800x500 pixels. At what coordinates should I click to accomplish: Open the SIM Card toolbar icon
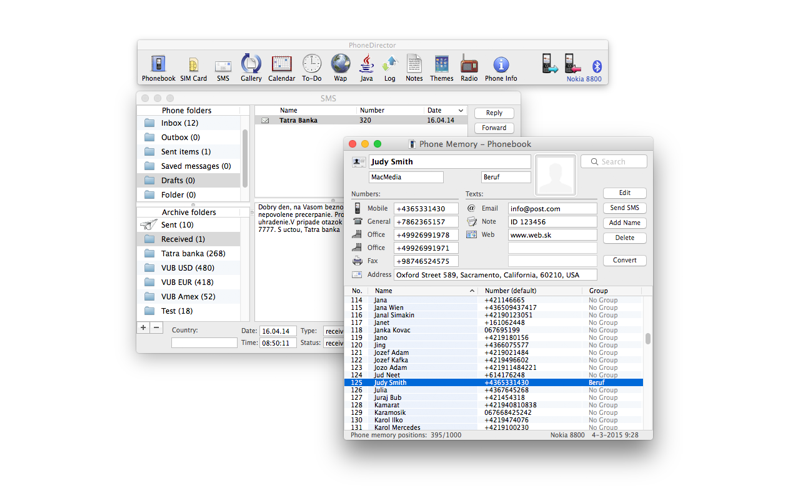193,68
